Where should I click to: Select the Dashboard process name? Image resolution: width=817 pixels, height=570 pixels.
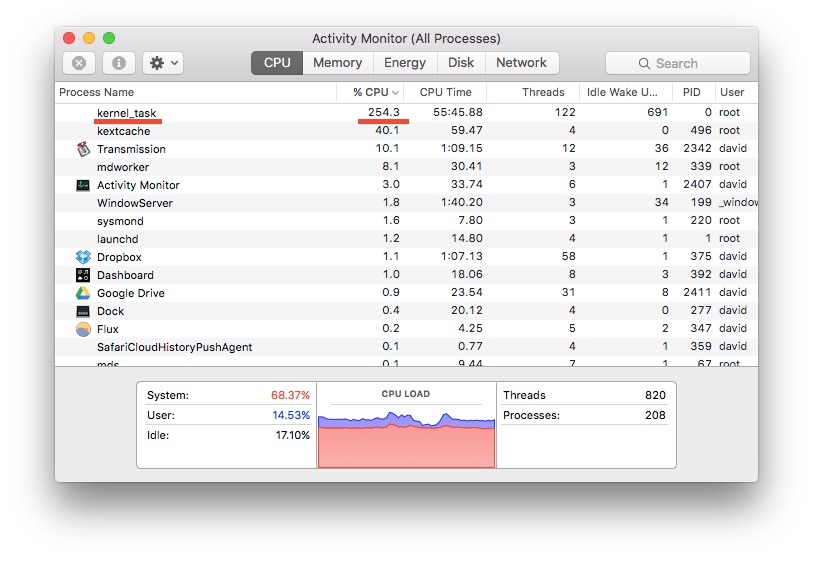(x=125, y=275)
